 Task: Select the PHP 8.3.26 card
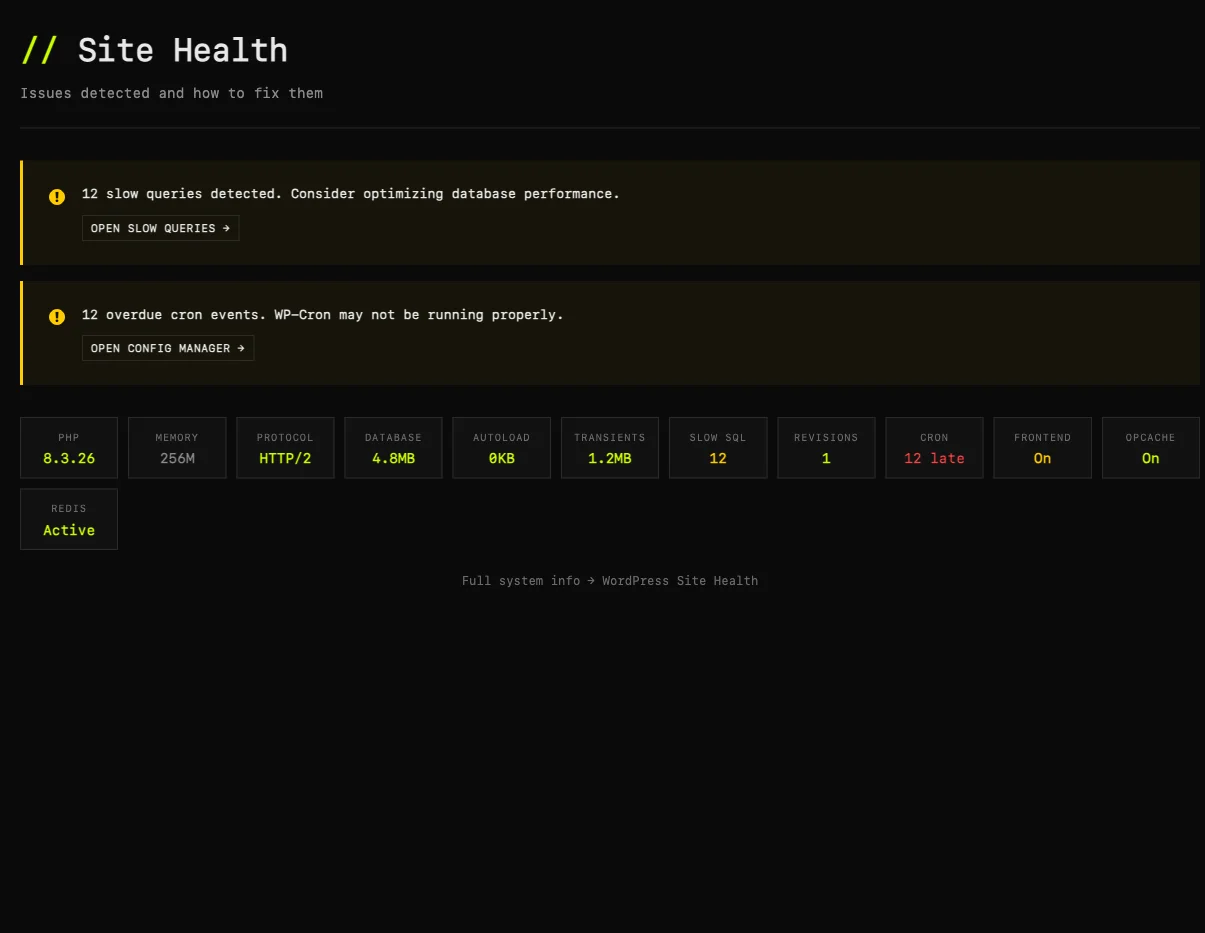tap(68, 447)
